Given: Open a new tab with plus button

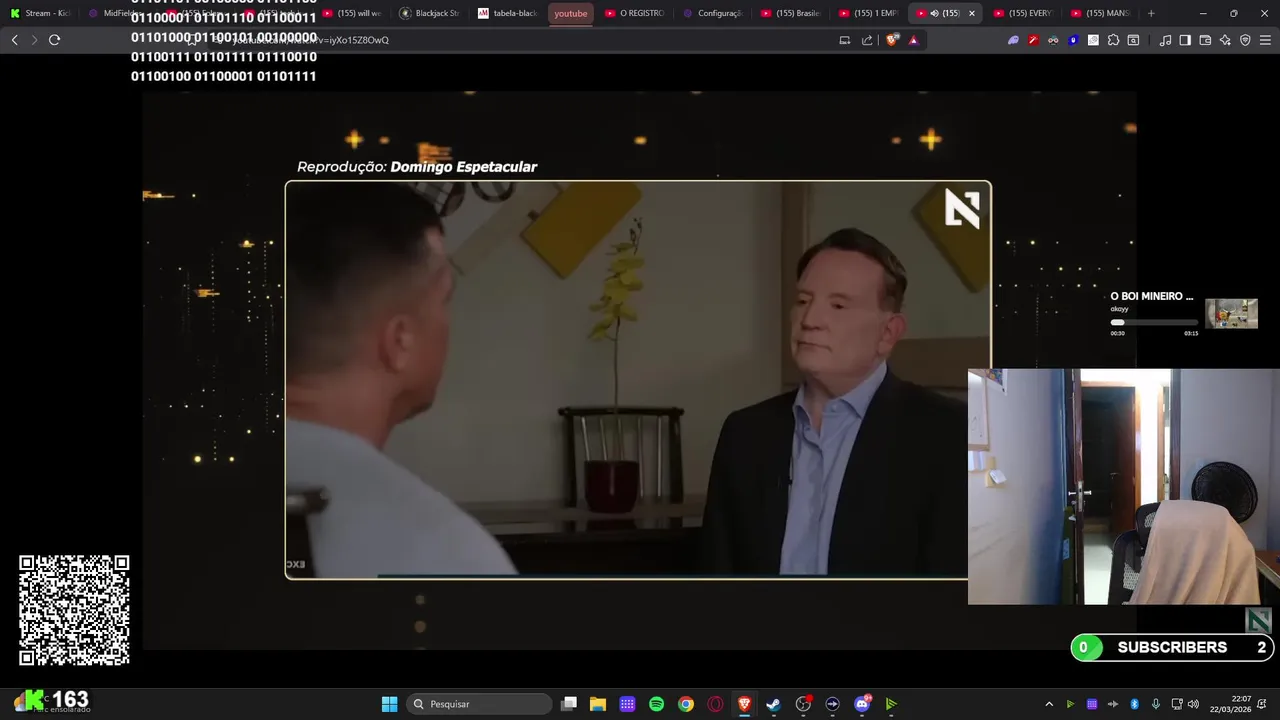Looking at the screenshot, I should point(1151,13).
